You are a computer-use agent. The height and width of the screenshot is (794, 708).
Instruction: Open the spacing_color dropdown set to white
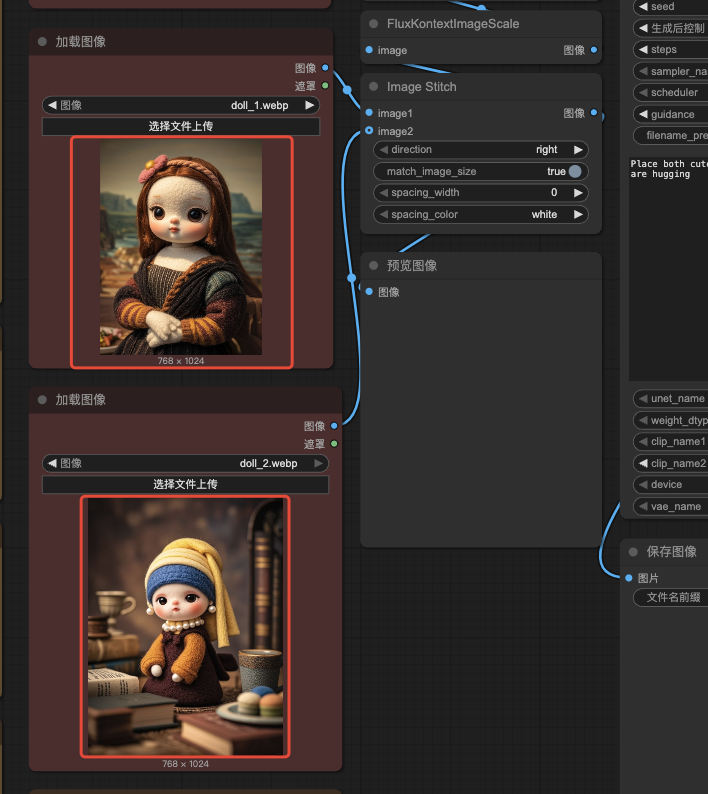click(x=481, y=215)
